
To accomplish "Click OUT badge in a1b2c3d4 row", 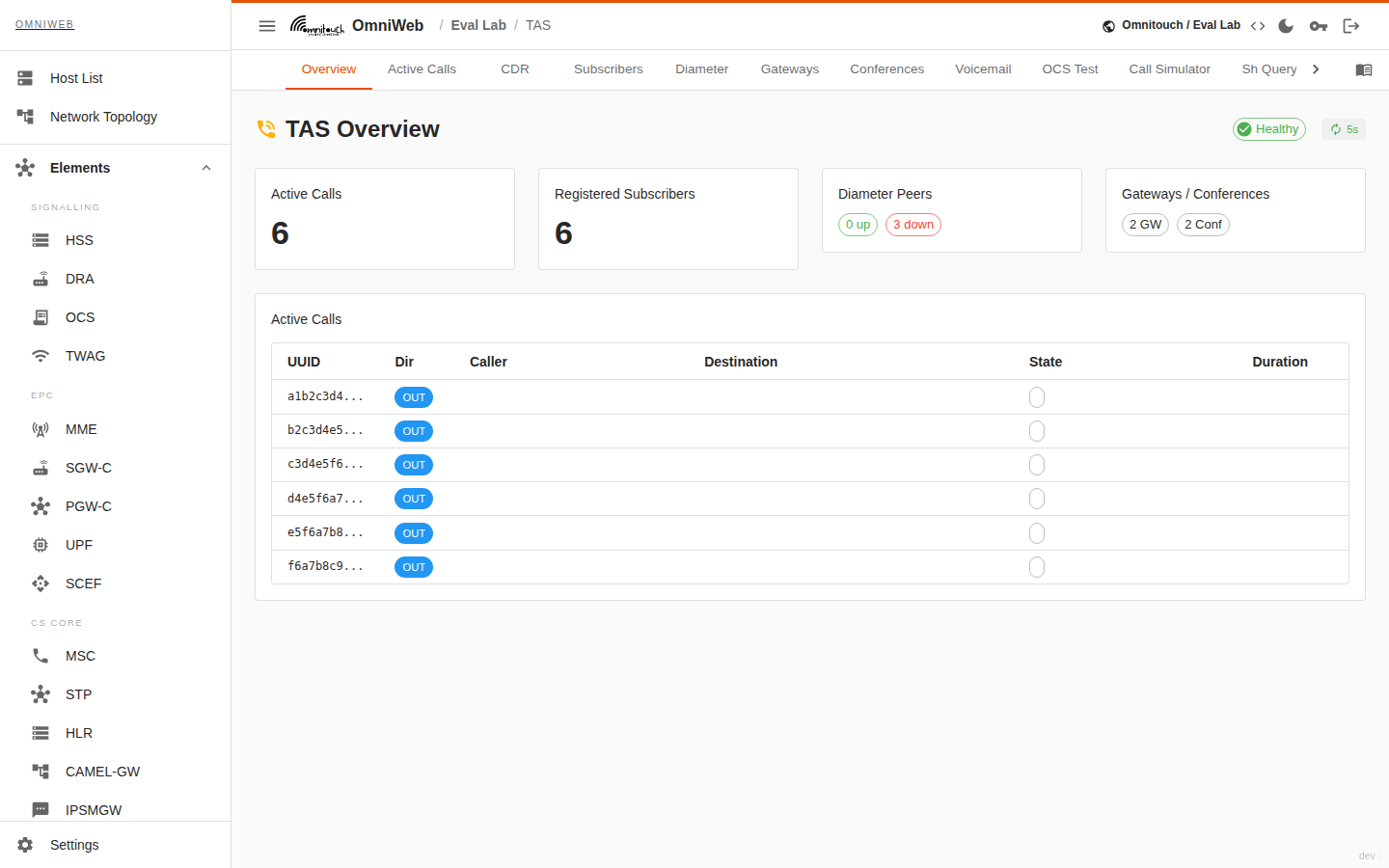I will [414, 397].
